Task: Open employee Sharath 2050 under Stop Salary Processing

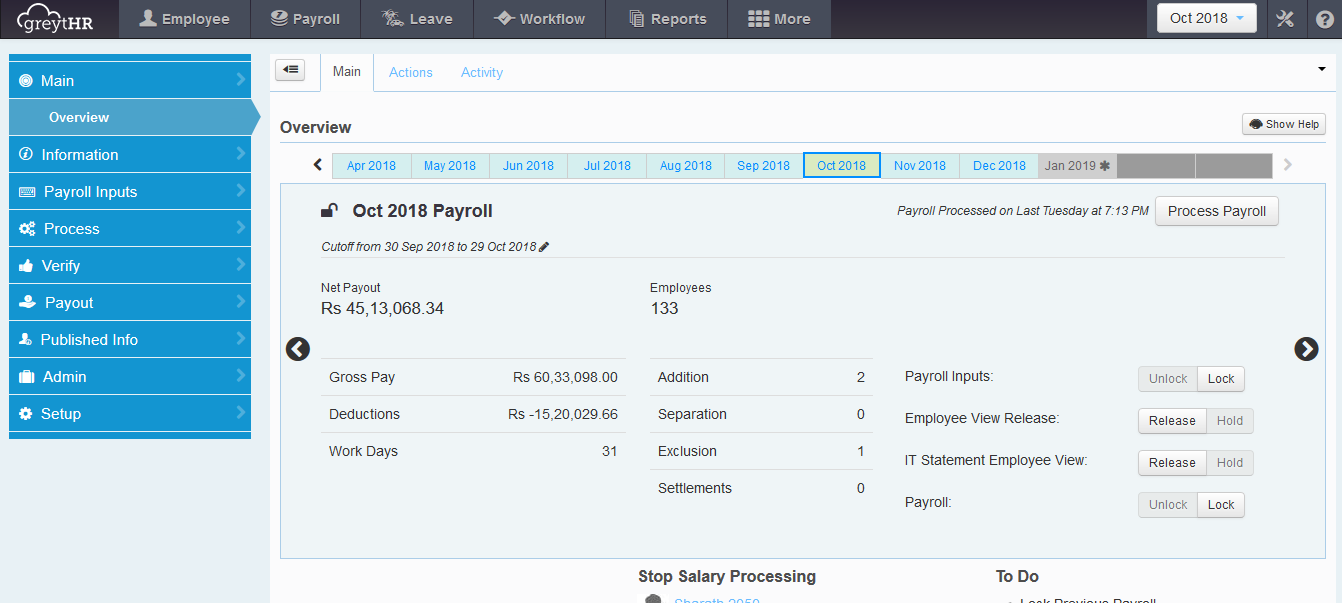Action: point(717,598)
